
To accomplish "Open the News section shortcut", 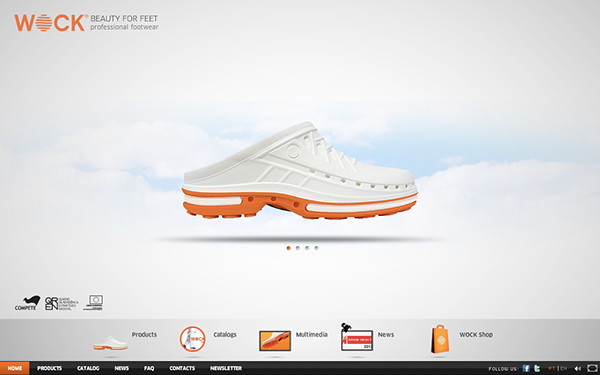I will 386,334.
